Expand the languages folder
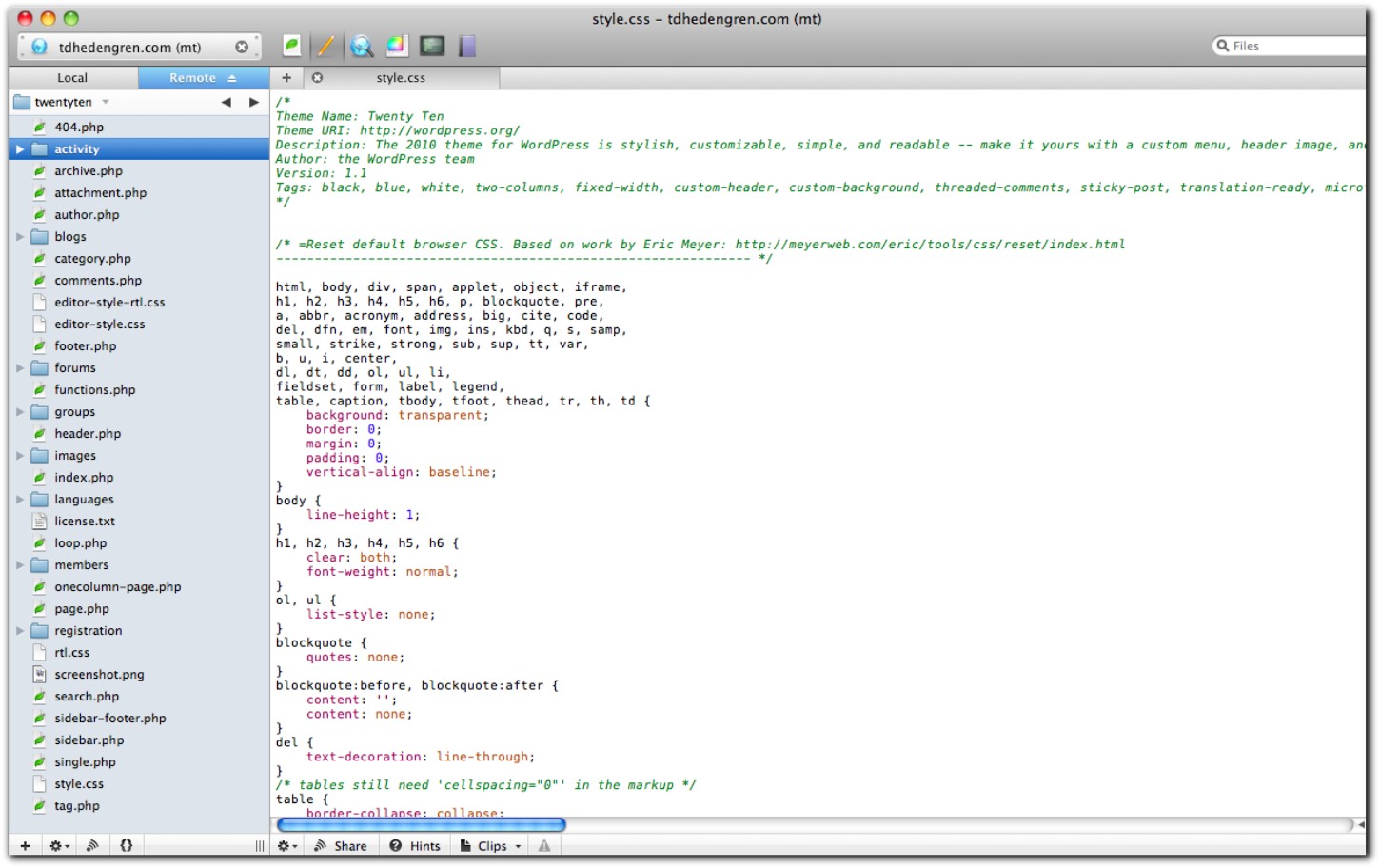 (20, 500)
